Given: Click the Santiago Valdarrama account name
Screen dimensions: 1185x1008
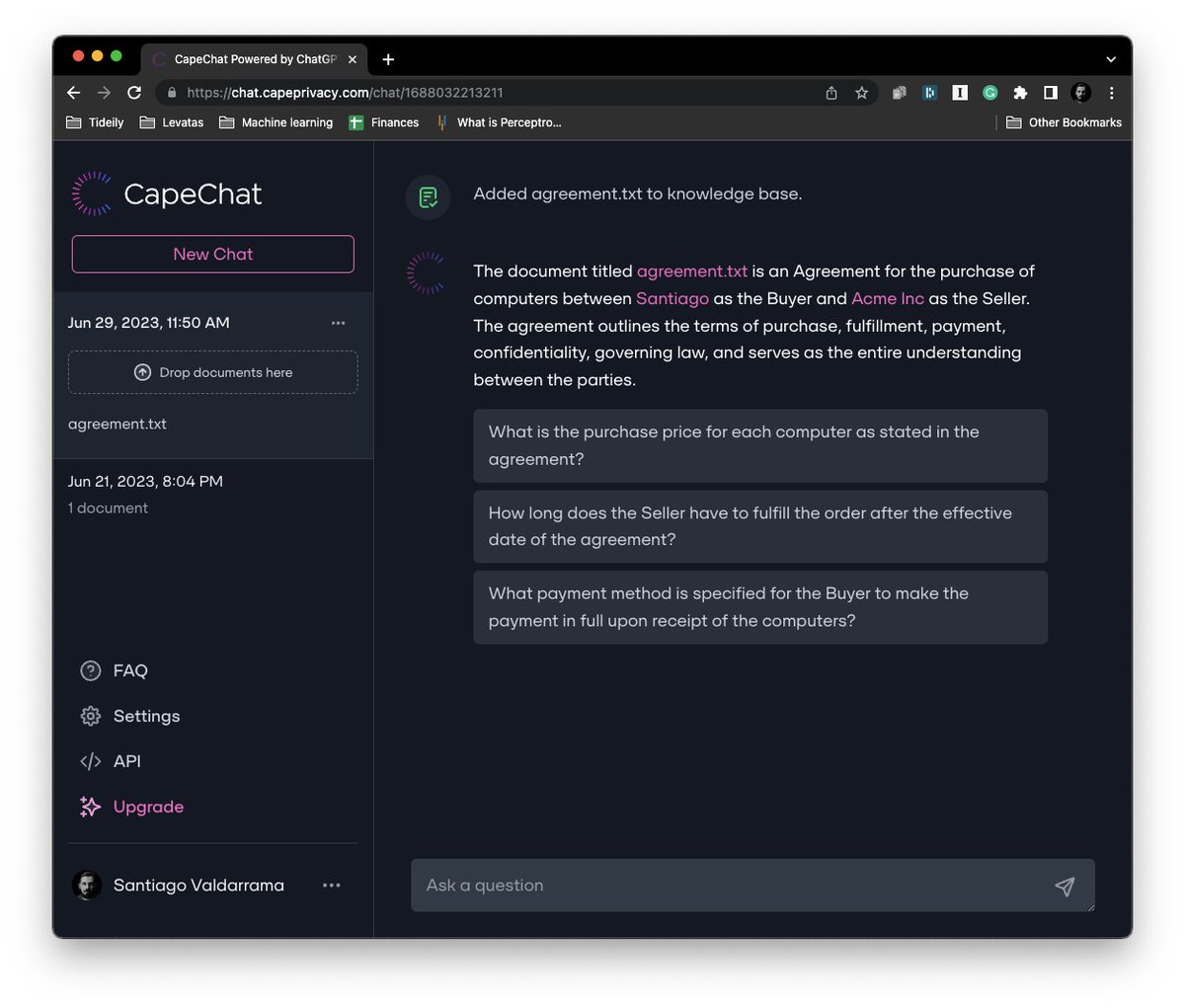Looking at the screenshot, I should point(198,886).
